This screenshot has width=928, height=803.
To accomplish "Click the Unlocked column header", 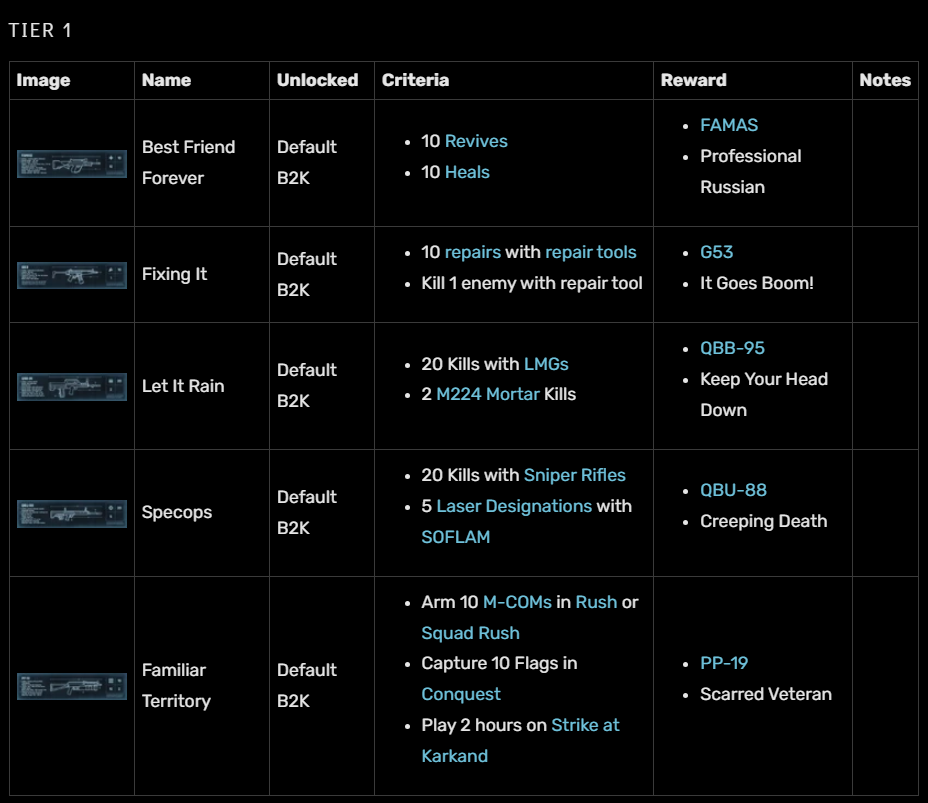I will pos(317,80).
